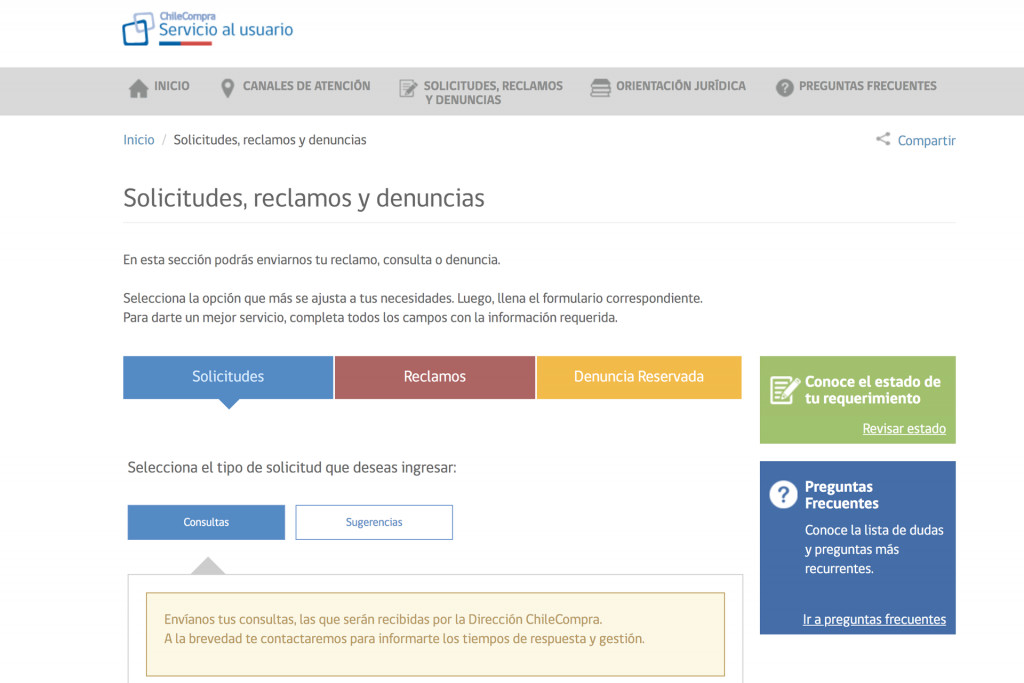The height and width of the screenshot is (683, 1024).
Task: Select the Solicitudes tab
Action: (x=228, y=377)
